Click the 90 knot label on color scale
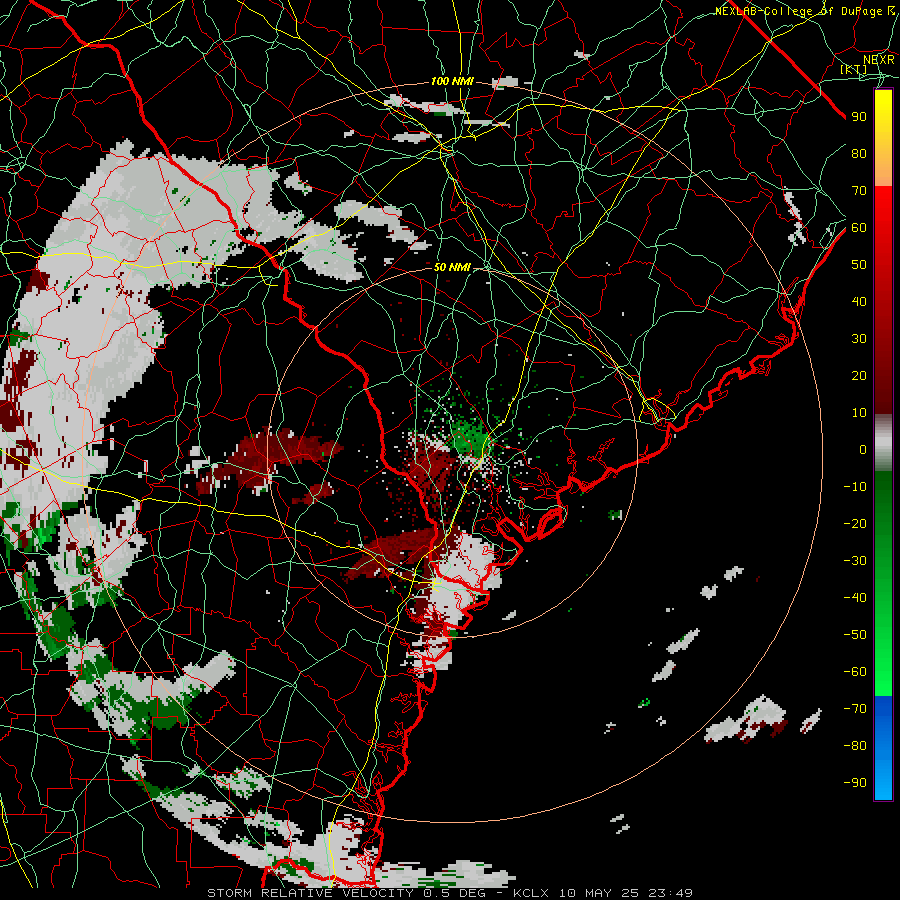Image resolution: width=900 pixels, height=900 pixels. pos(859,117)
